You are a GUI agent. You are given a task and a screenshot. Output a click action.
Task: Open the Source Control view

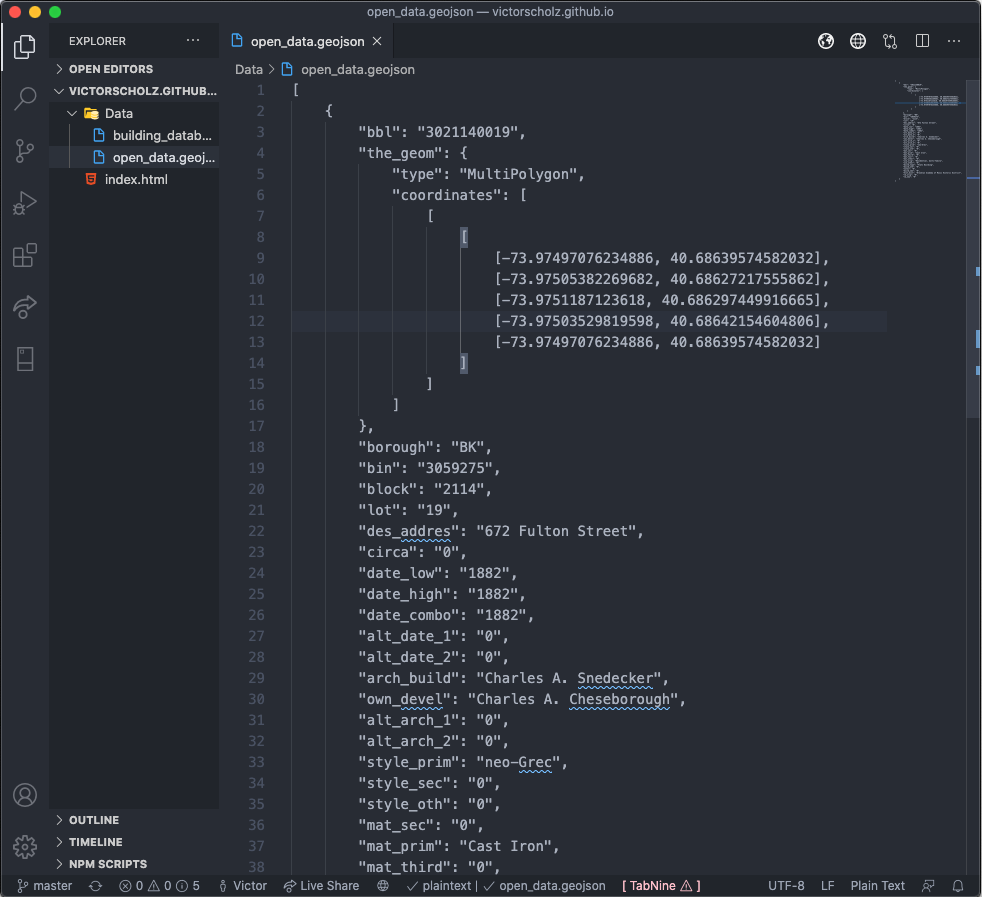[24, 150]
